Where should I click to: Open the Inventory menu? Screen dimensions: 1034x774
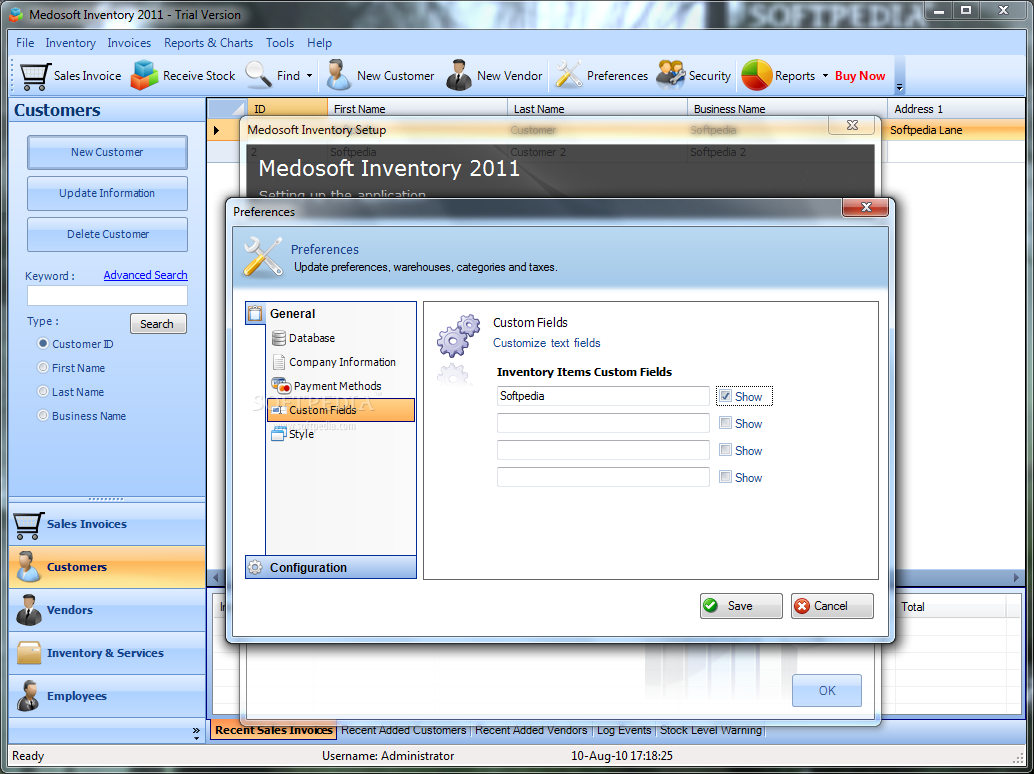point(71,43)
